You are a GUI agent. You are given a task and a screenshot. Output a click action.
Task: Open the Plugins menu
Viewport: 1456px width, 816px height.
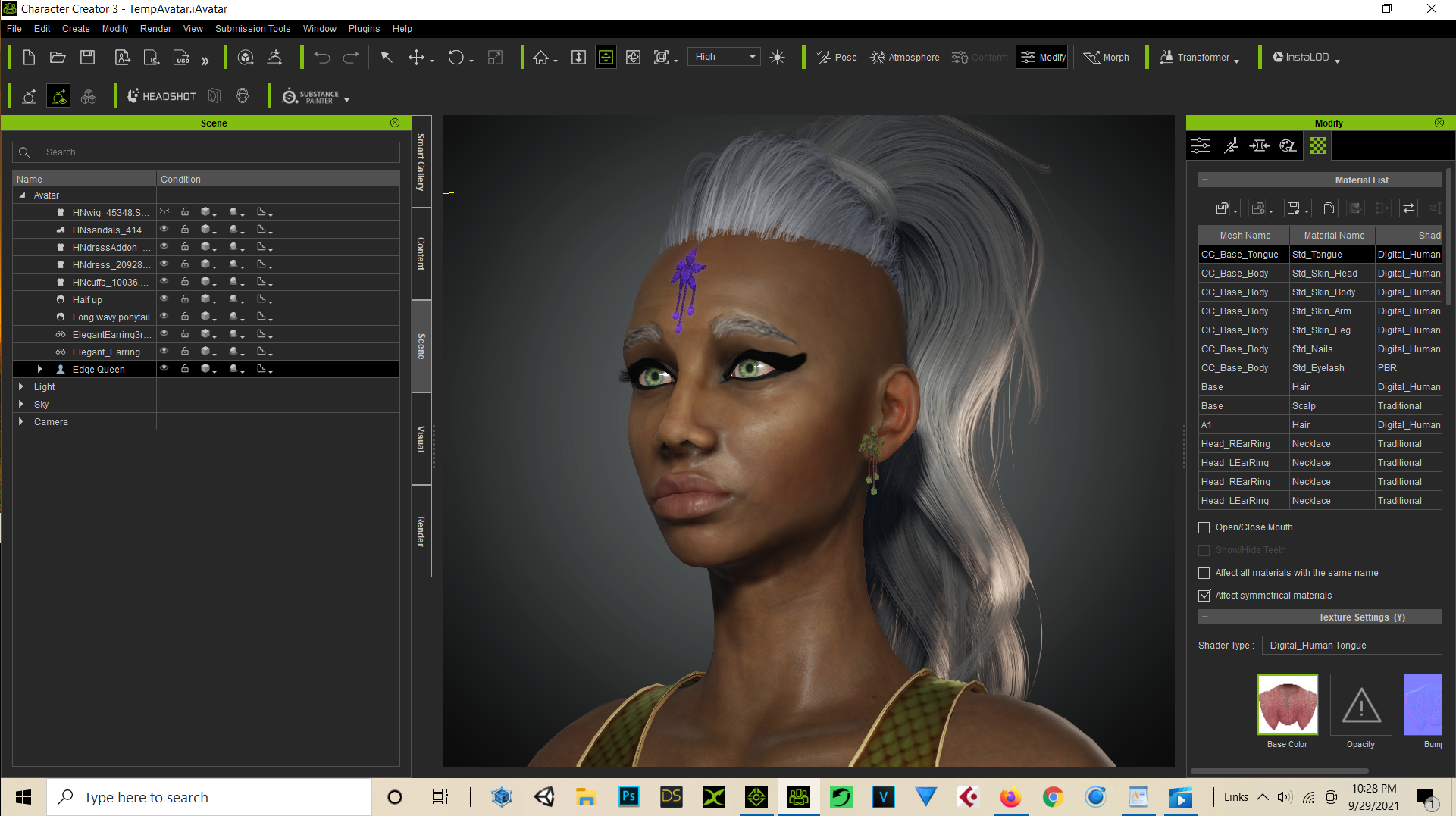(364, 29)
